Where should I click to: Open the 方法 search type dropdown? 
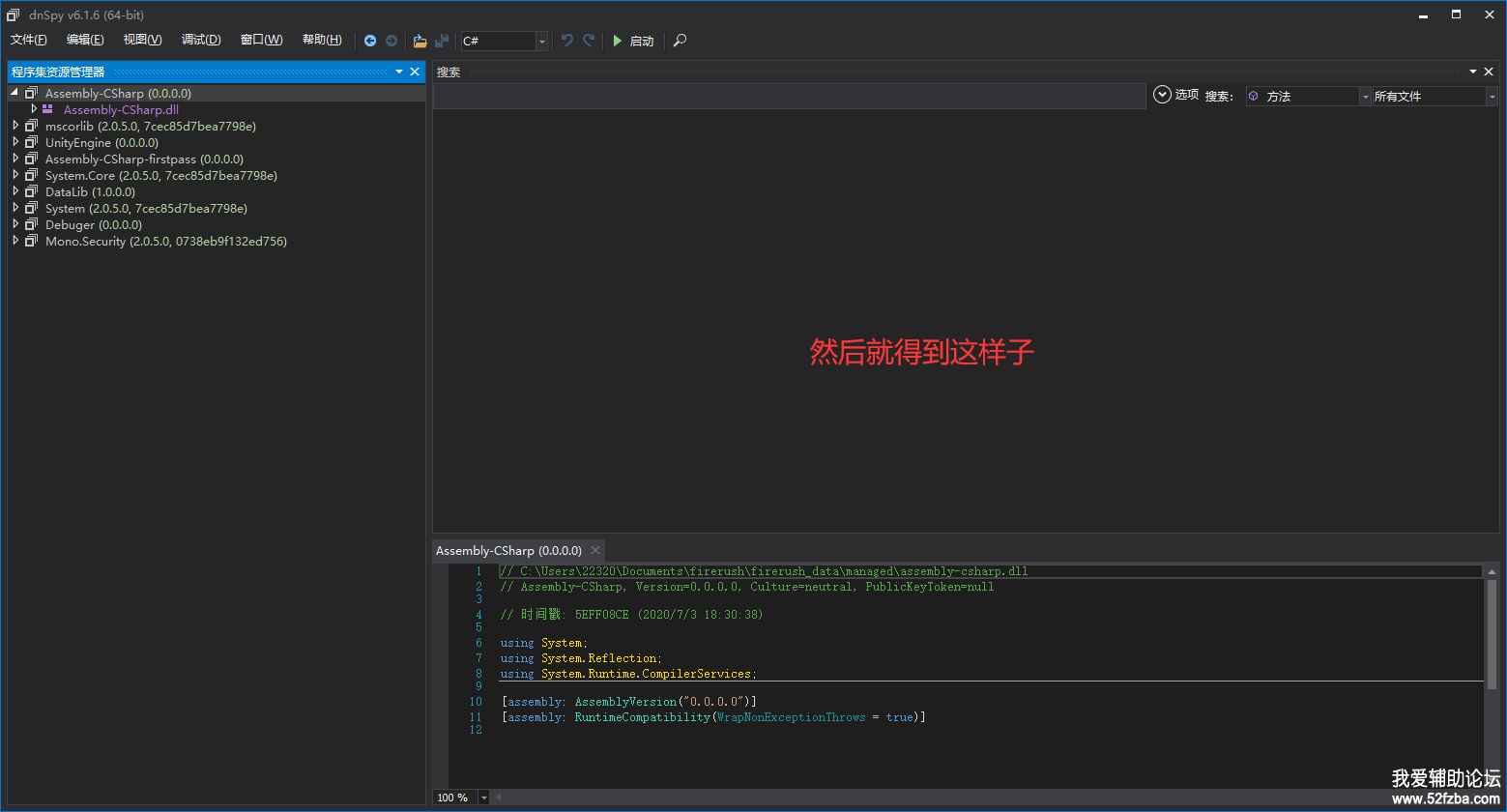point(1365,97)
